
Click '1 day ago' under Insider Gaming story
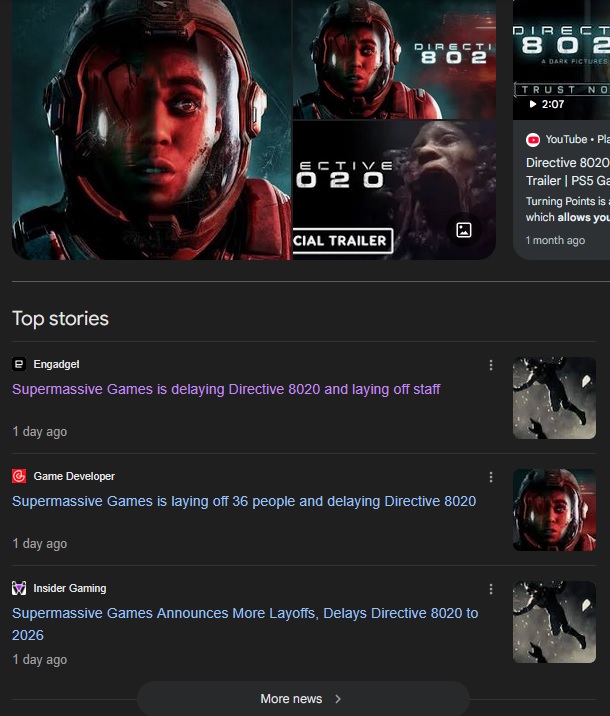click(x=40, y=660)
